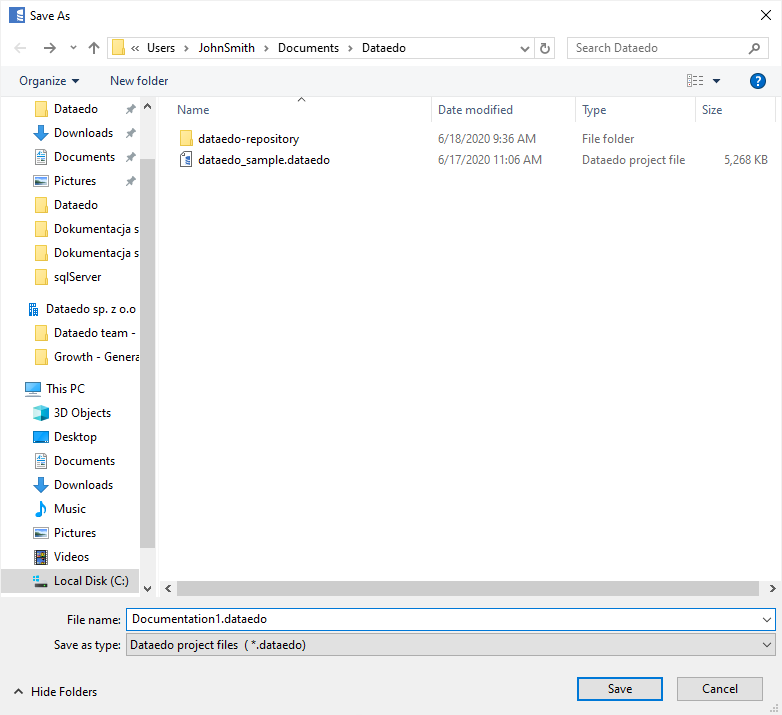Click New folder in the toolbar

point(139,81)
